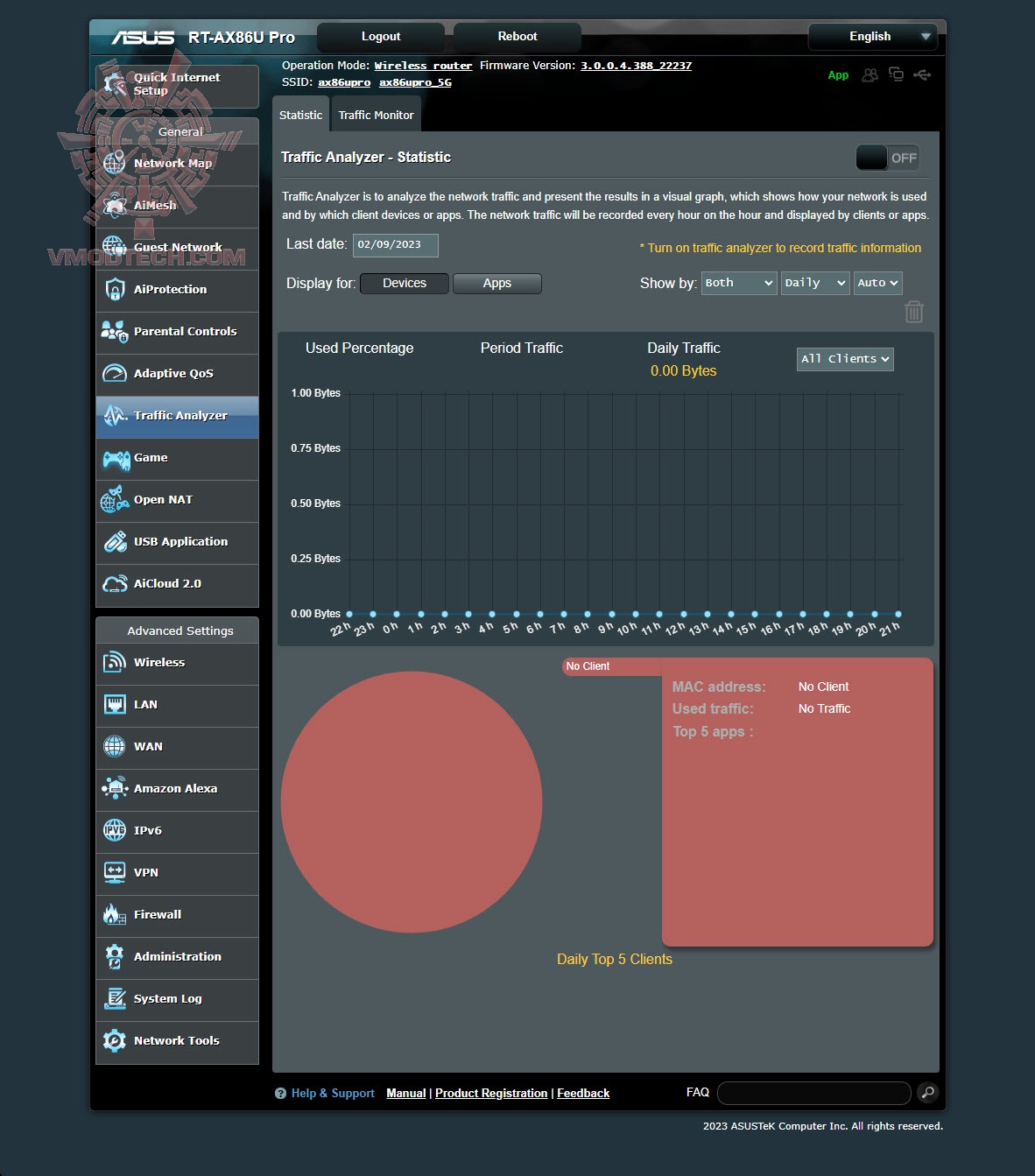Click the guest users status icon
This screenshot has height=1176, width=1035.
point(870,74)
